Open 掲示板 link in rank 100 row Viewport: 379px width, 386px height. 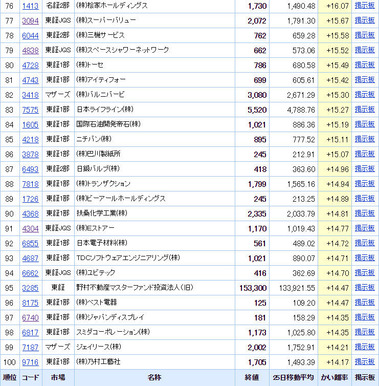click(365, 362)
